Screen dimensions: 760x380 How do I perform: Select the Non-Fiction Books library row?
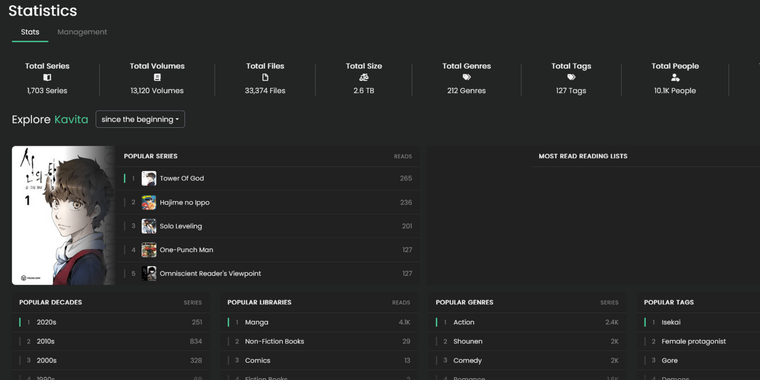[x=319, y=342]
